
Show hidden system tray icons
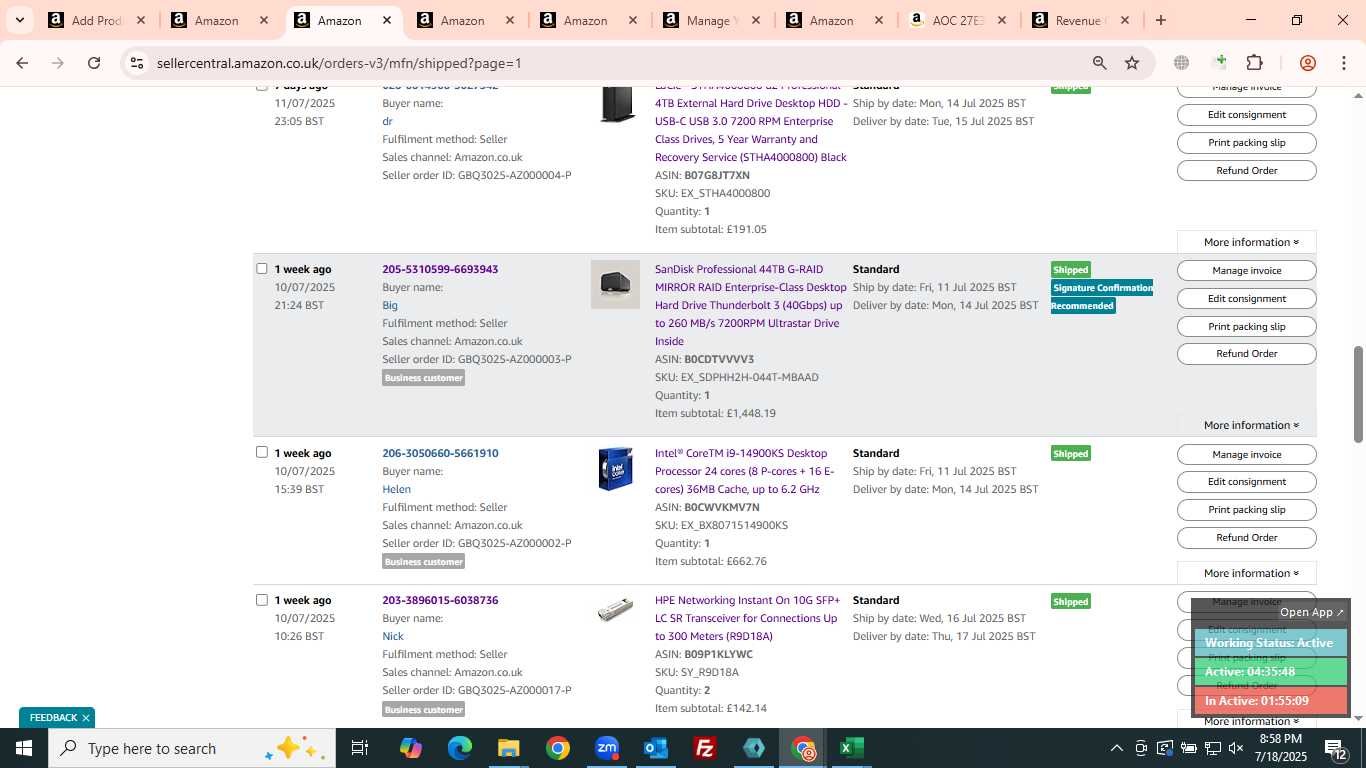point(1116,748)
